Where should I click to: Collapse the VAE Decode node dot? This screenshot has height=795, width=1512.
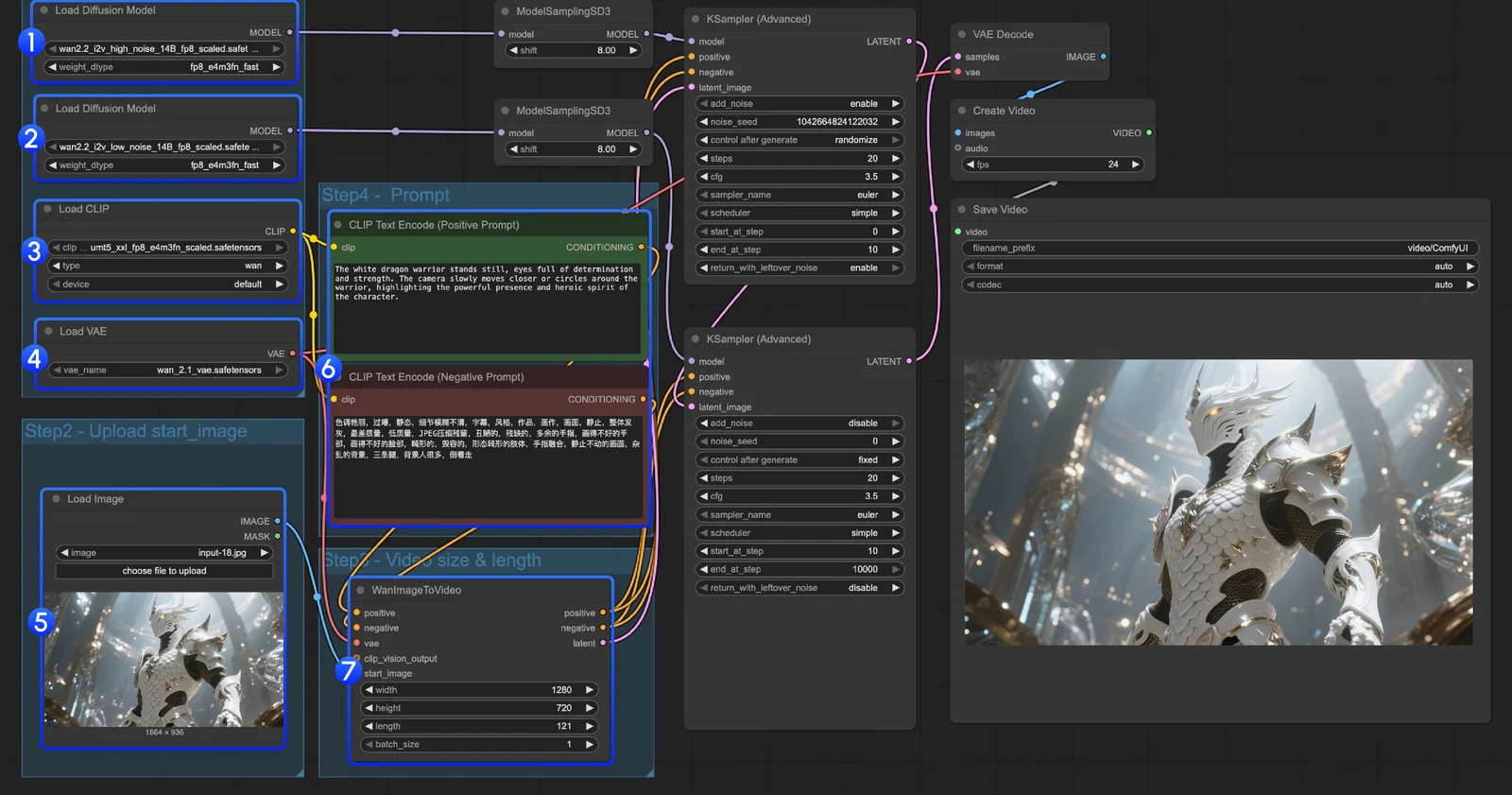coord(962,34)
